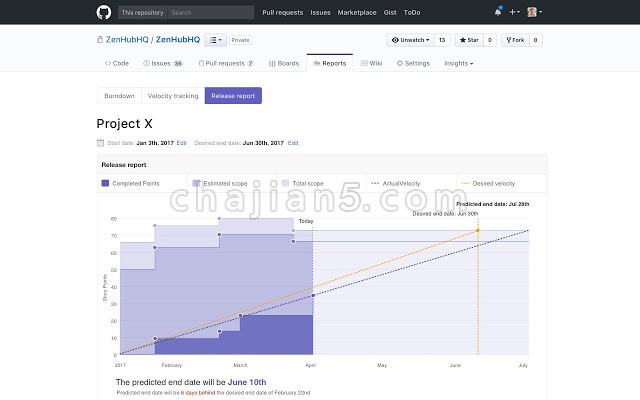Go to the Wiki tab
This screenshot has height=400, width=640.
coord(372,63)
